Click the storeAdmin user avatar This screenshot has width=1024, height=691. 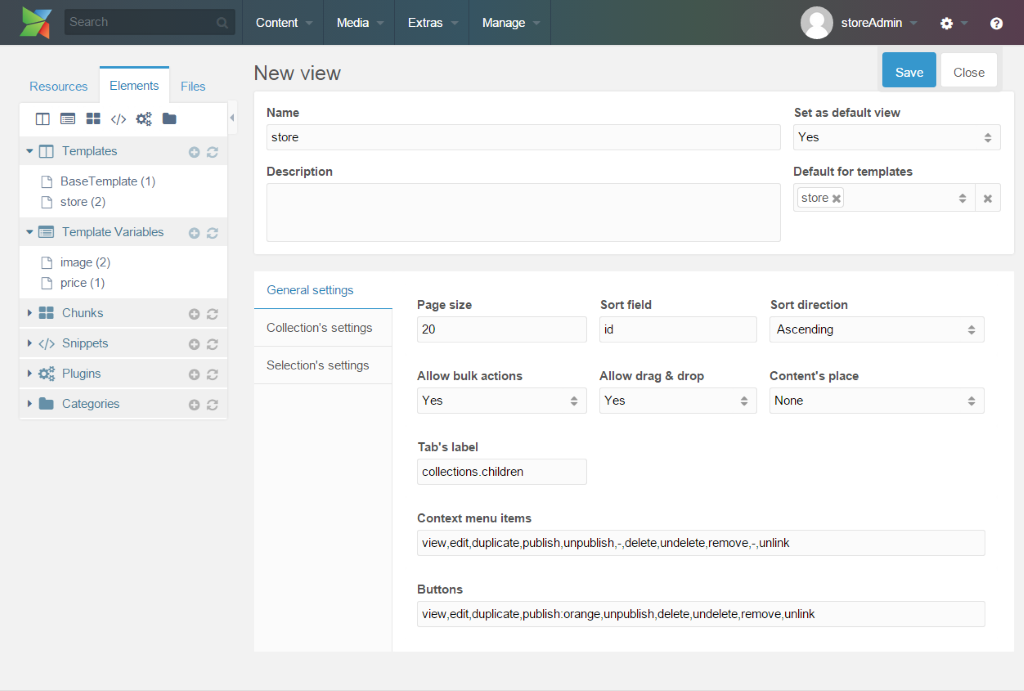(x=816, y=23)
